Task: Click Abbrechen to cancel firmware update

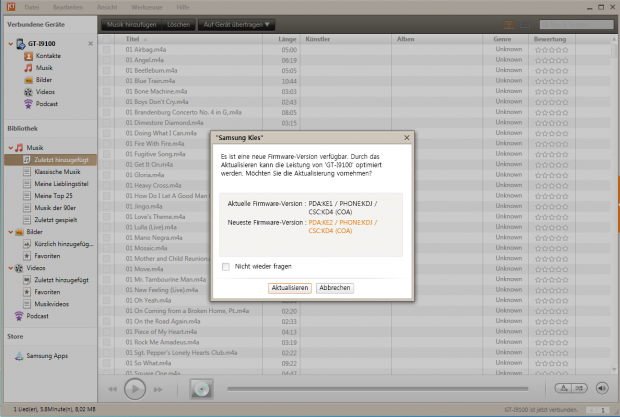Action: point(335,288)
